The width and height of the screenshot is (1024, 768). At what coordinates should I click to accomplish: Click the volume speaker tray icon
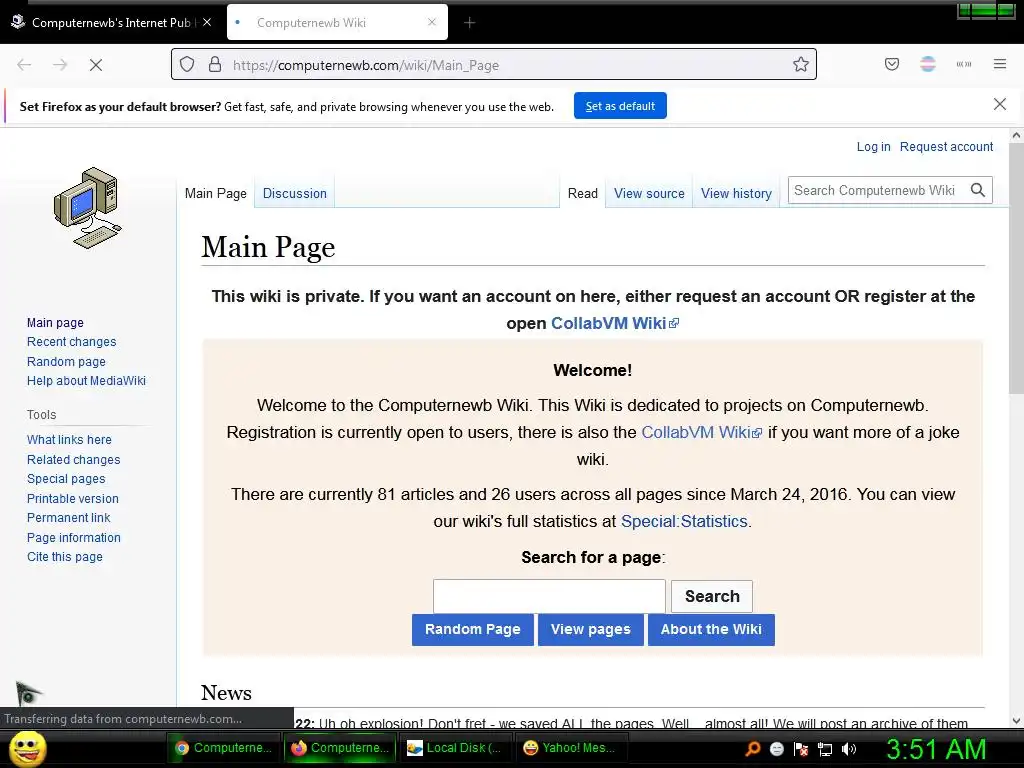(848, 749)
